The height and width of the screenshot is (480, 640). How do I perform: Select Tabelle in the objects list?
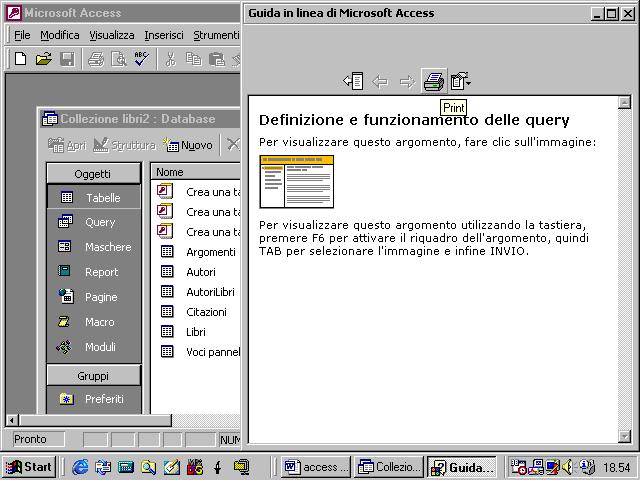point(93,198)
